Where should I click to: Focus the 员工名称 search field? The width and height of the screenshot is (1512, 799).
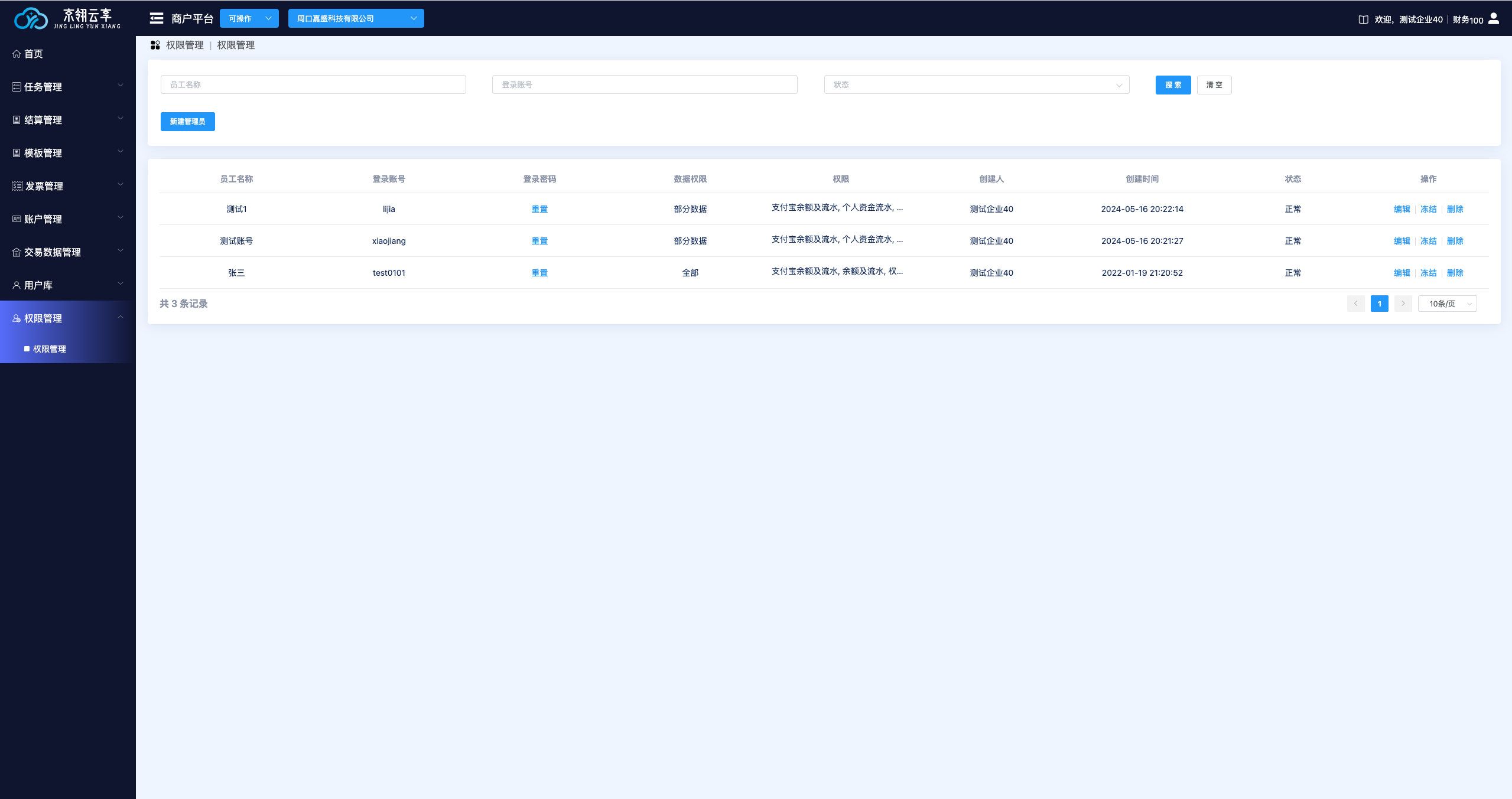click(x=313, y=84)
